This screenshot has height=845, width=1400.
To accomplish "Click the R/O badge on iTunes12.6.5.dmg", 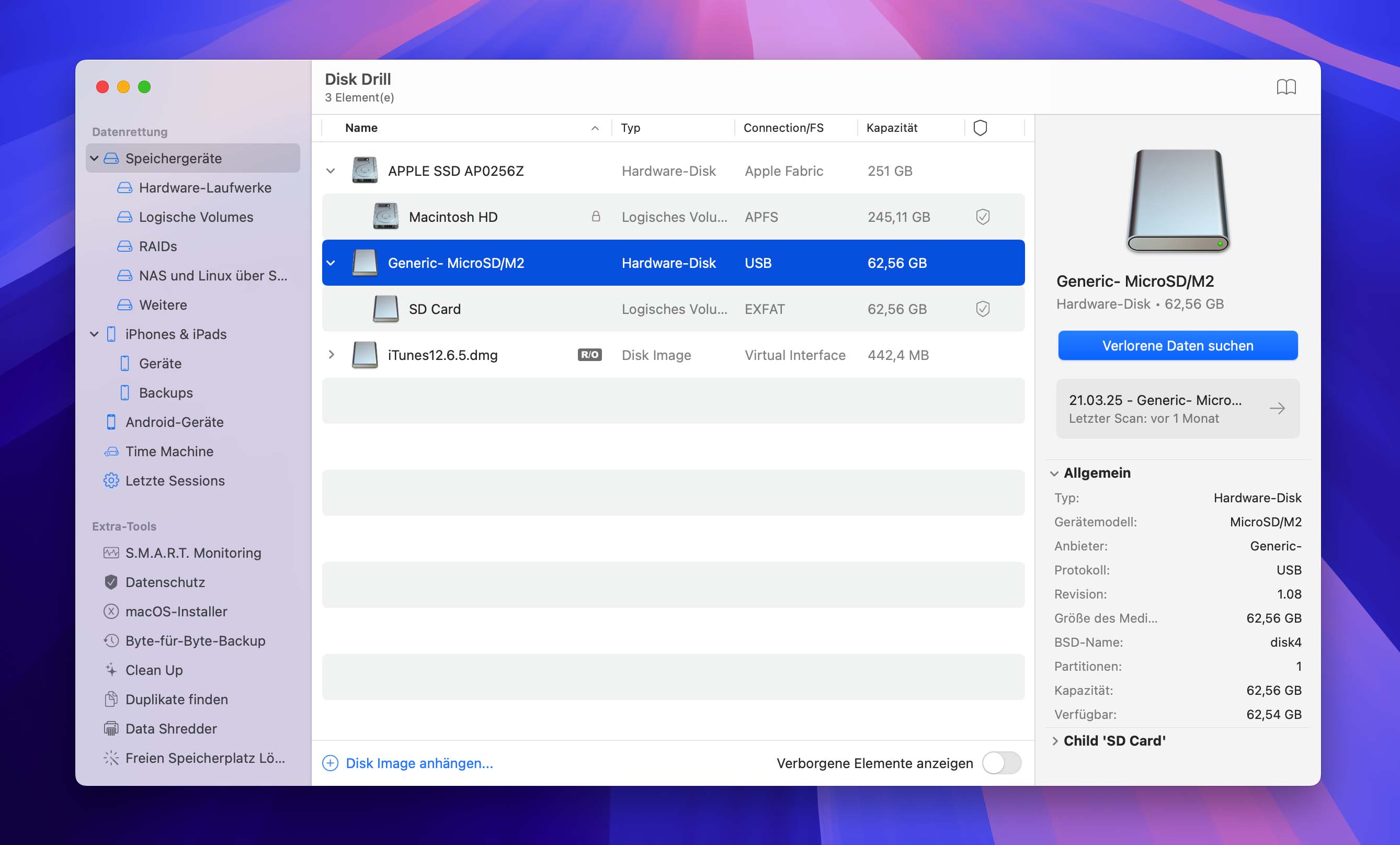I will 589,355.
